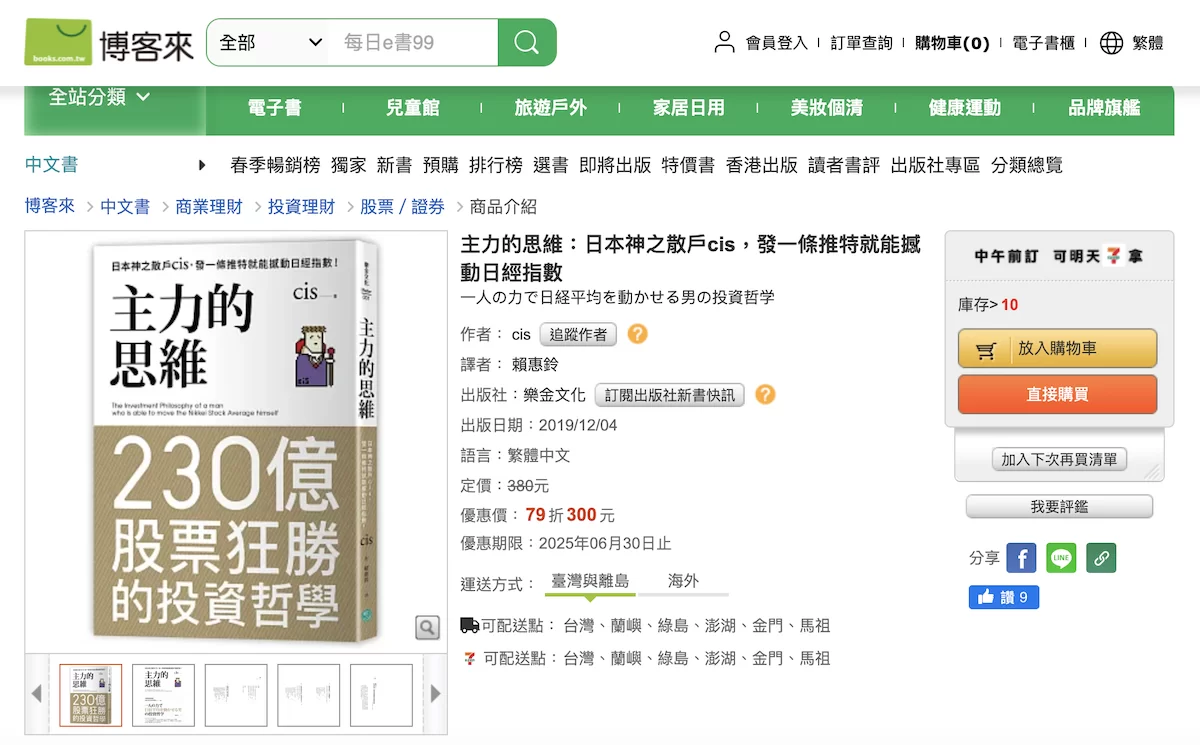The height and width of the screenshot is (745, 1200).
Task: Go to 特價書 link
Action: click(x=688, y=165)
